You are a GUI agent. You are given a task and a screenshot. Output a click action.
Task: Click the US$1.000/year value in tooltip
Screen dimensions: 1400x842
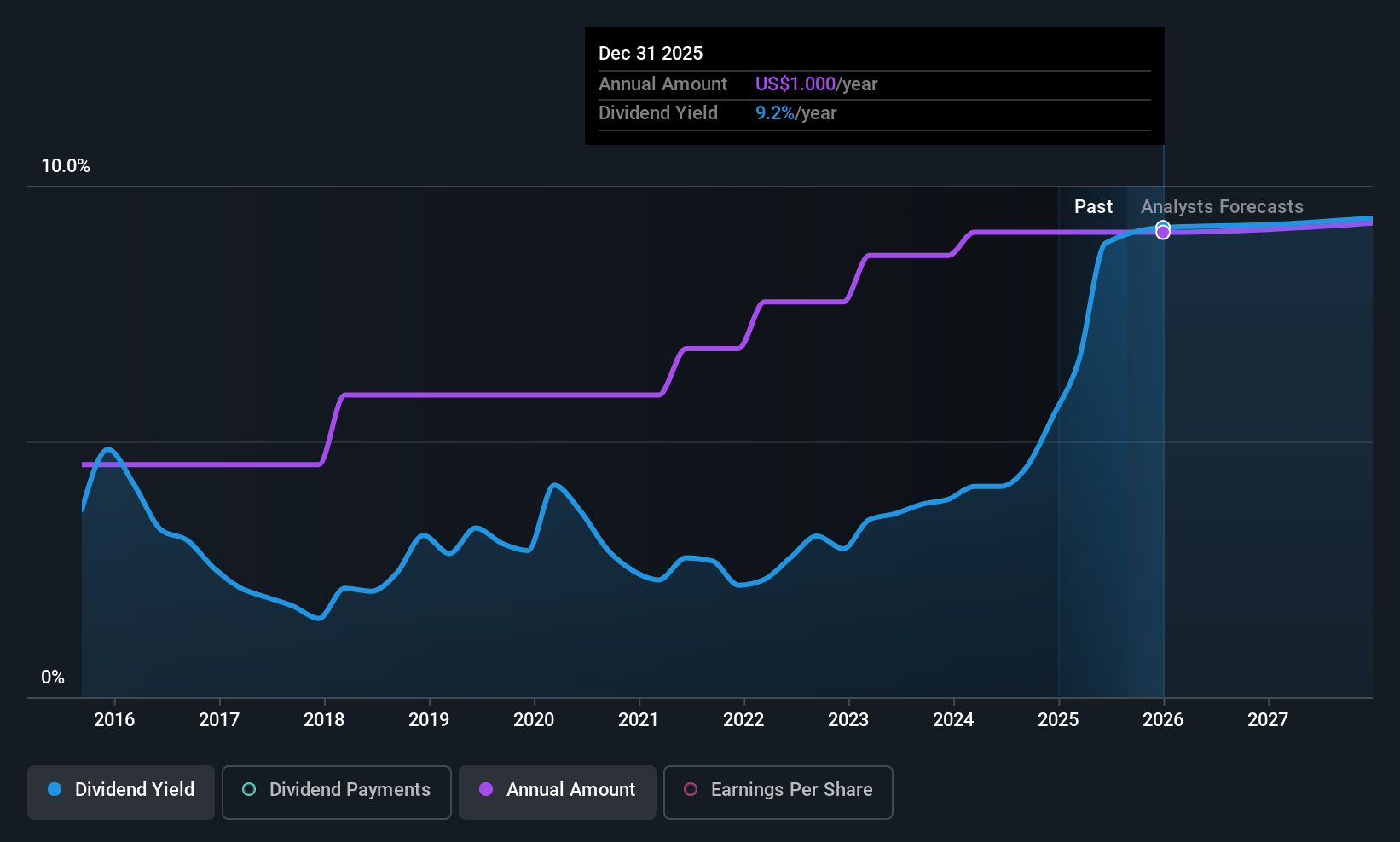(x=816, y=84)
